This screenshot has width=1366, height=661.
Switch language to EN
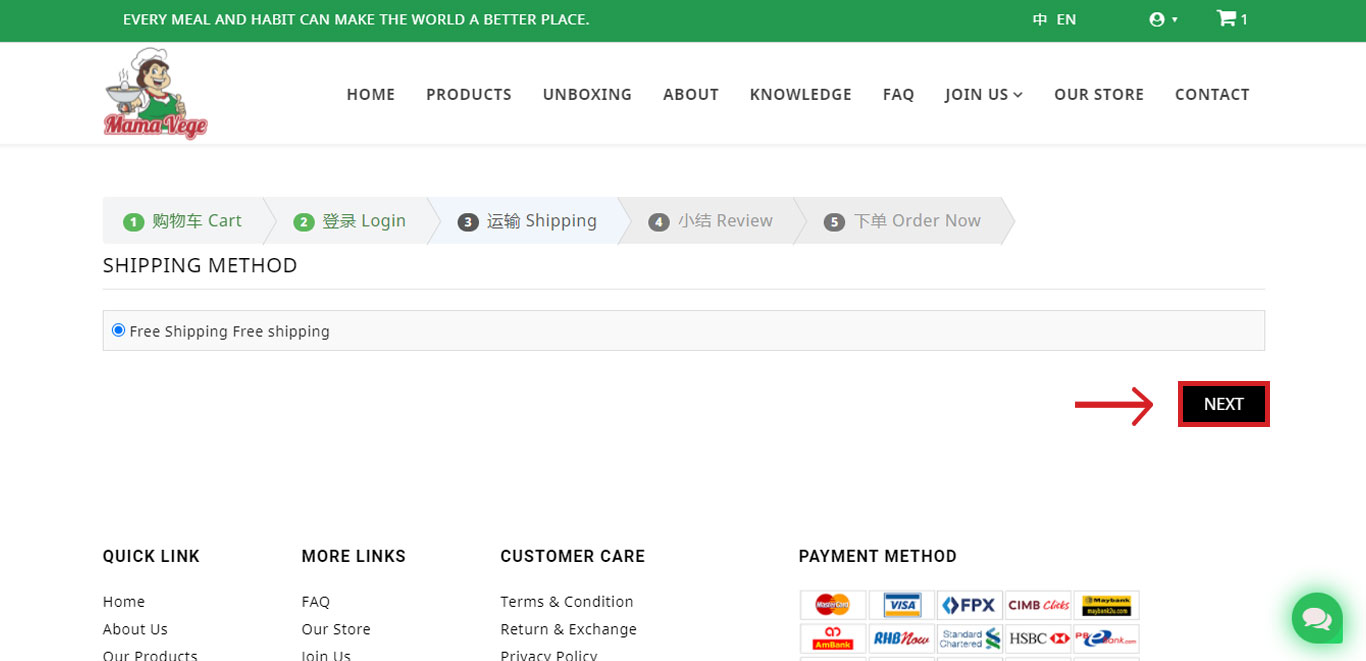pyautogui.click(x=1066, y=19)
